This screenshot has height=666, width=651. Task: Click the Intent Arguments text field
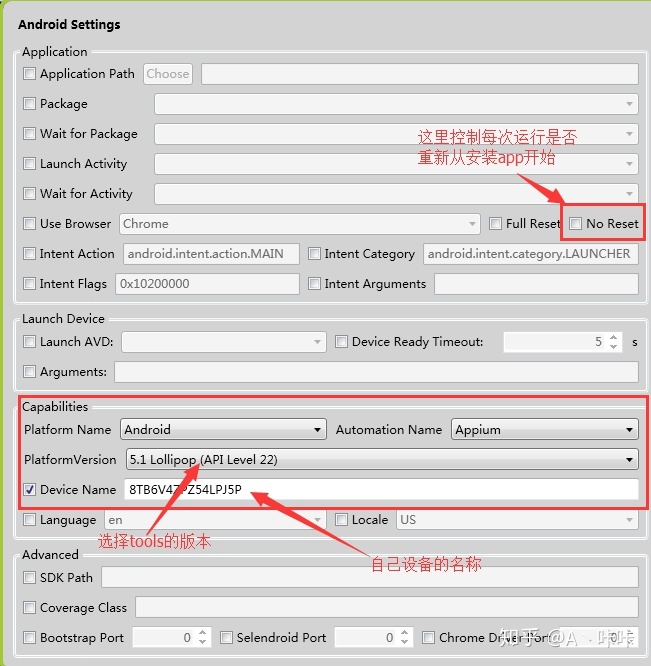coord(536,284)
